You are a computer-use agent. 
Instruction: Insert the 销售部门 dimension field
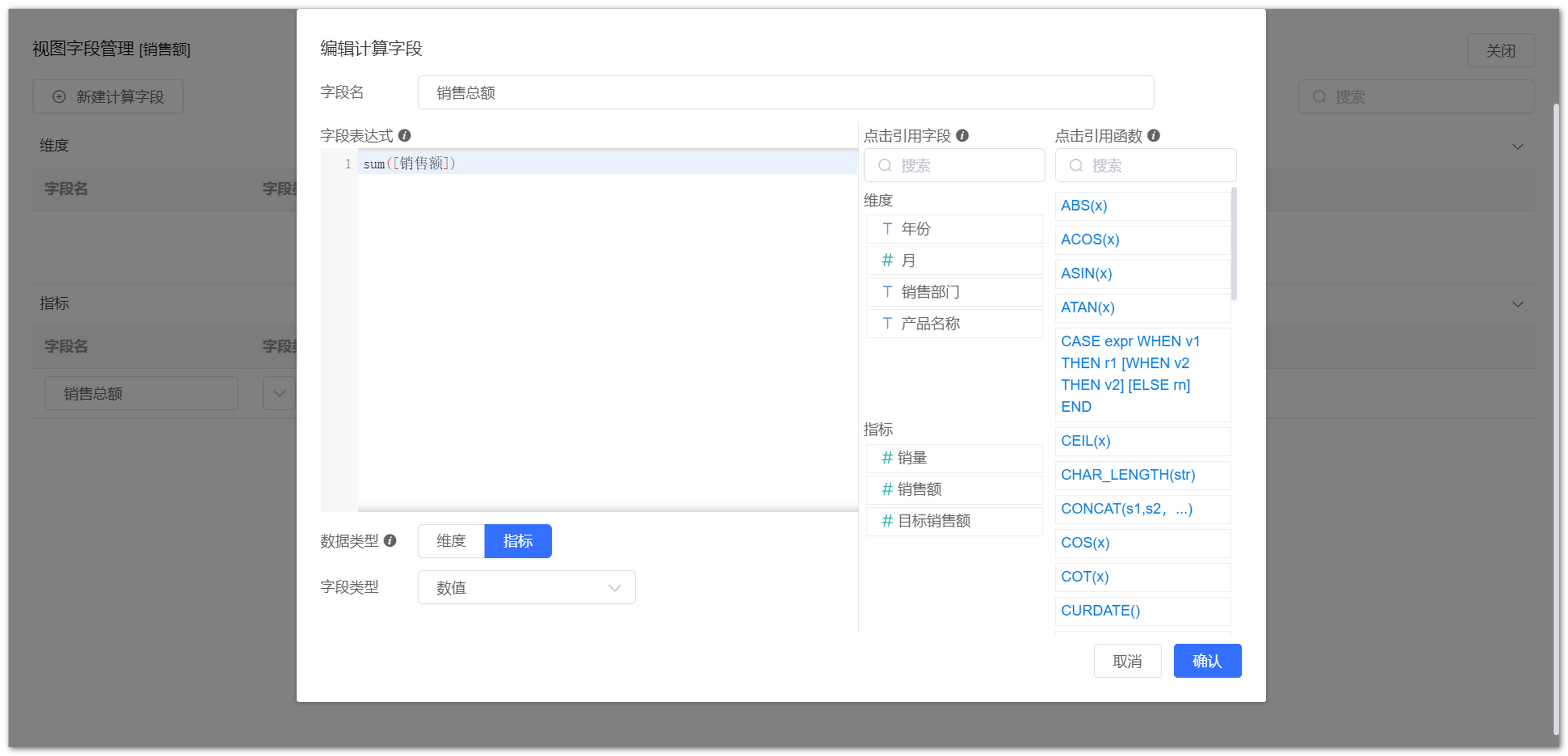[954, 292]
